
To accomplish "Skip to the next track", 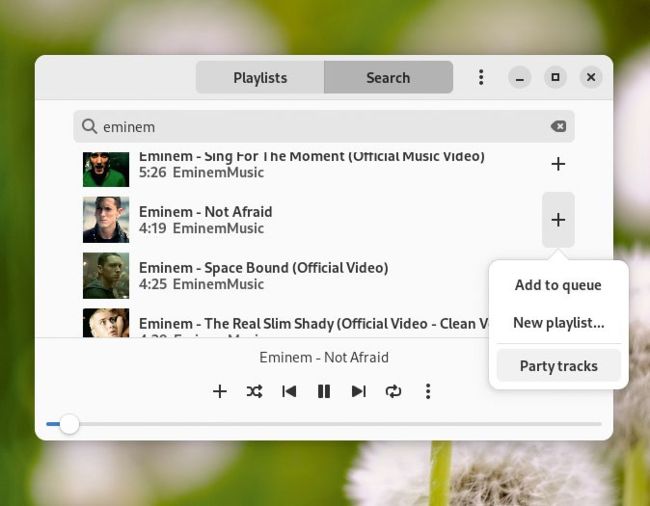I will (x=358, y=391).
